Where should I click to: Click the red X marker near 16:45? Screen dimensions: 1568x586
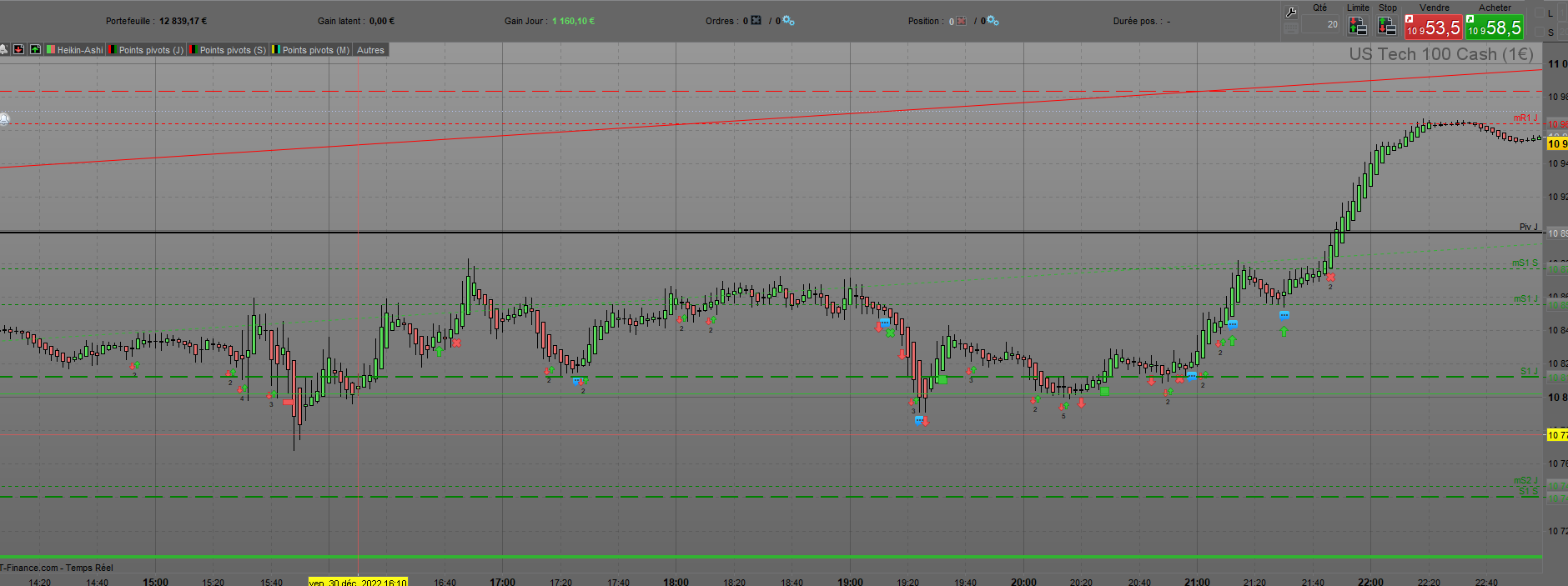456,343
